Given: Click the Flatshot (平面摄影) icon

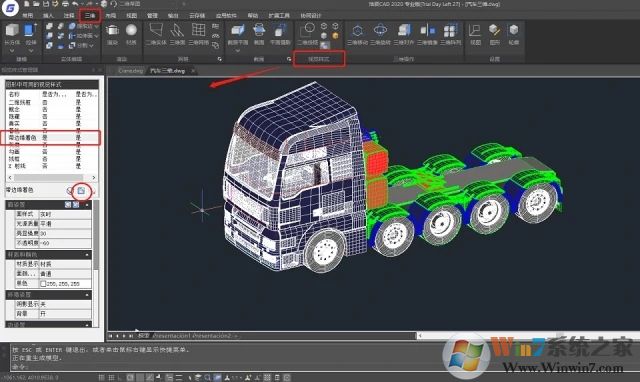Looking at the screenshot, I should click(x=280, y=31).
